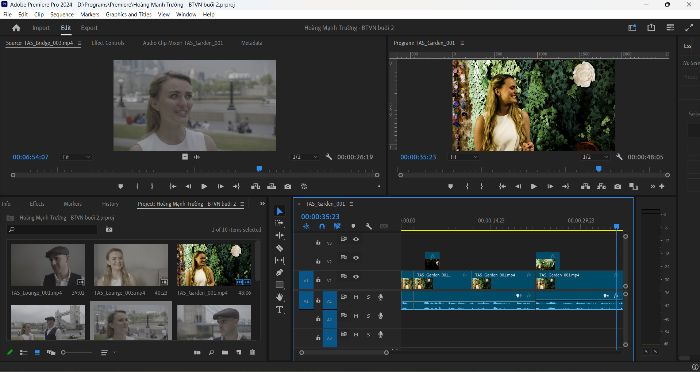The height and width of the screenshot is (372, 700).
Task: Click the Home icon in the header
Action: coord(16,28)
